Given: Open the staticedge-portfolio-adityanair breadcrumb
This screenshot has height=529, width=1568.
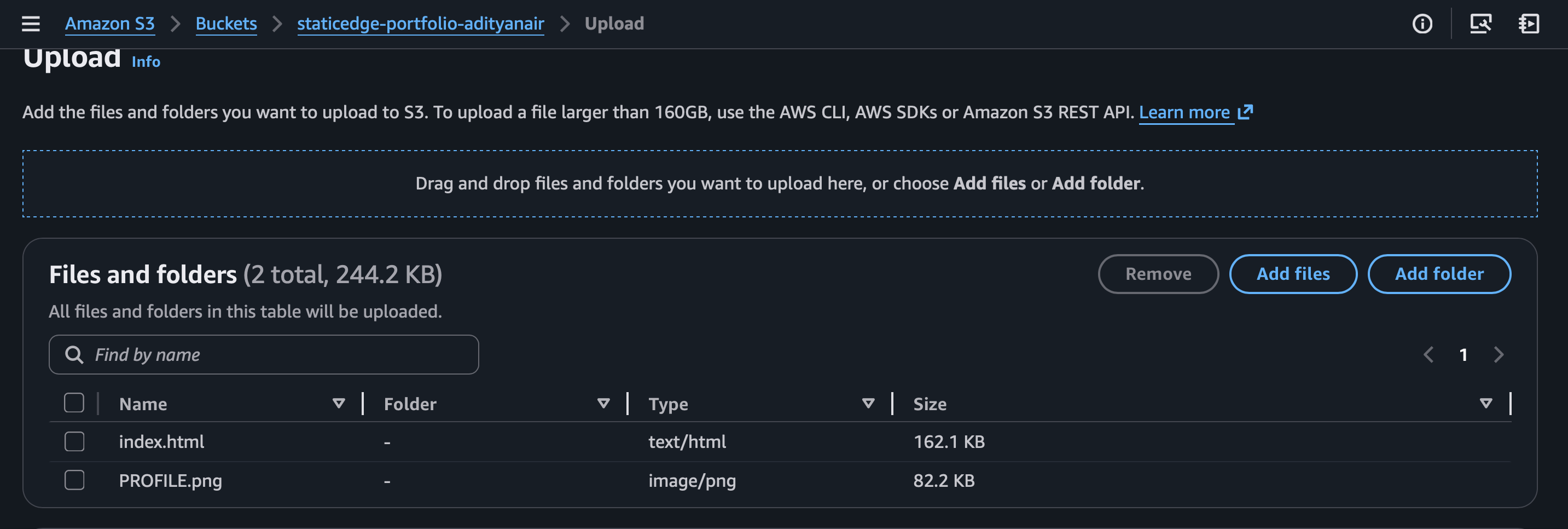Looking at the screenshot, I should point(420,24).
